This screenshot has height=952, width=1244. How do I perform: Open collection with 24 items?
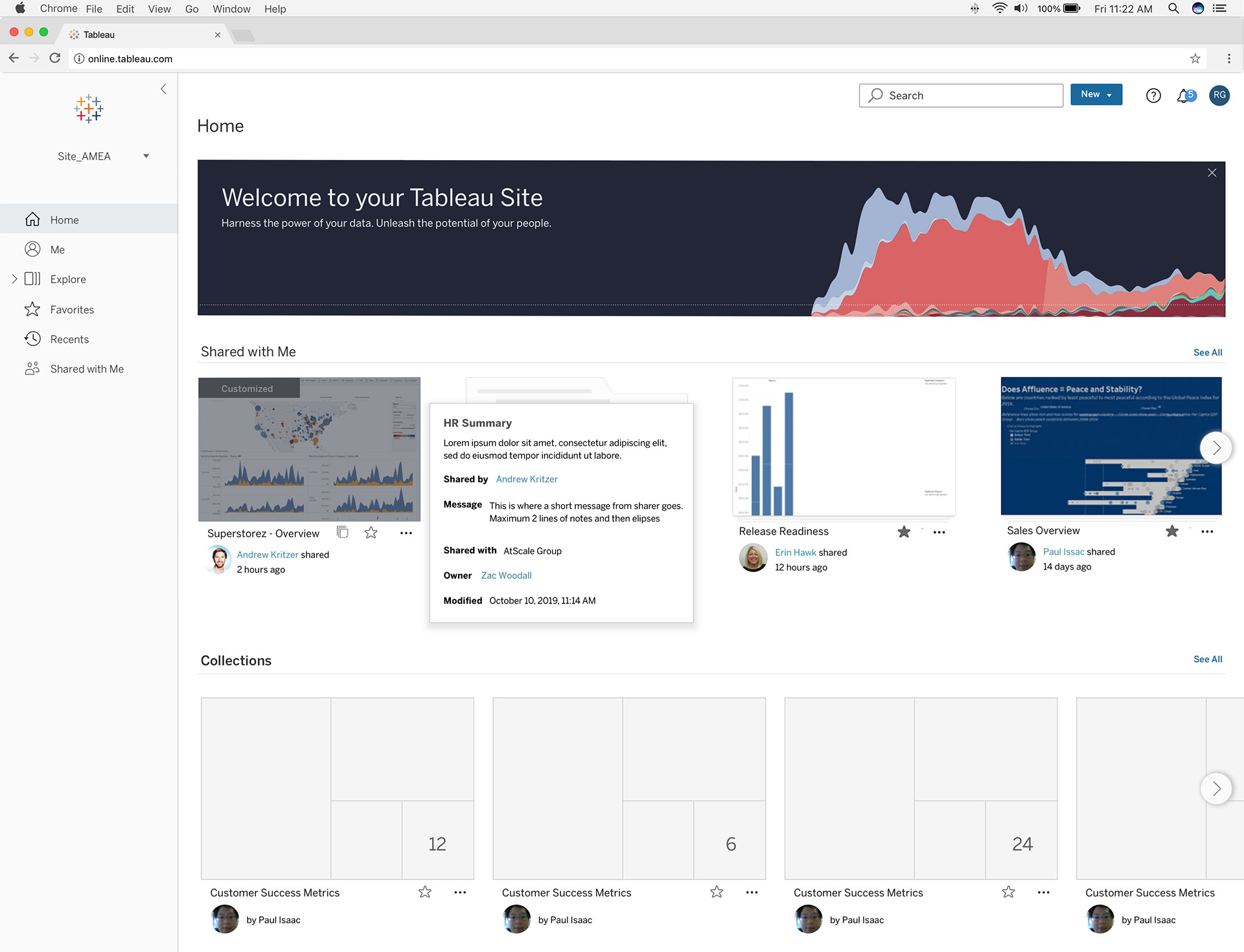921,789
